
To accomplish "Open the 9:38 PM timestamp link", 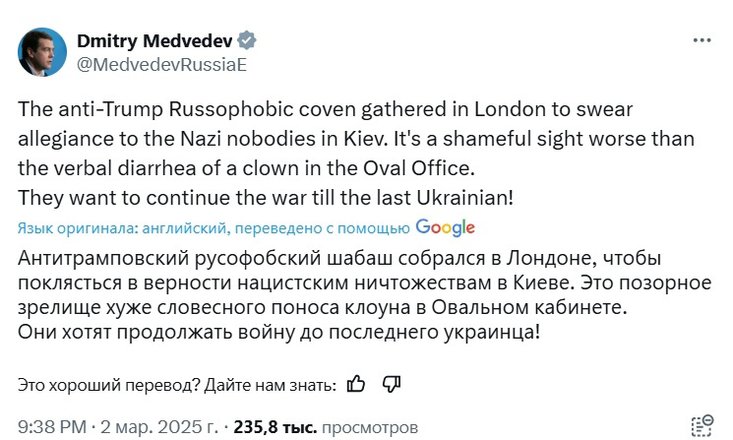I will (52, 427).
